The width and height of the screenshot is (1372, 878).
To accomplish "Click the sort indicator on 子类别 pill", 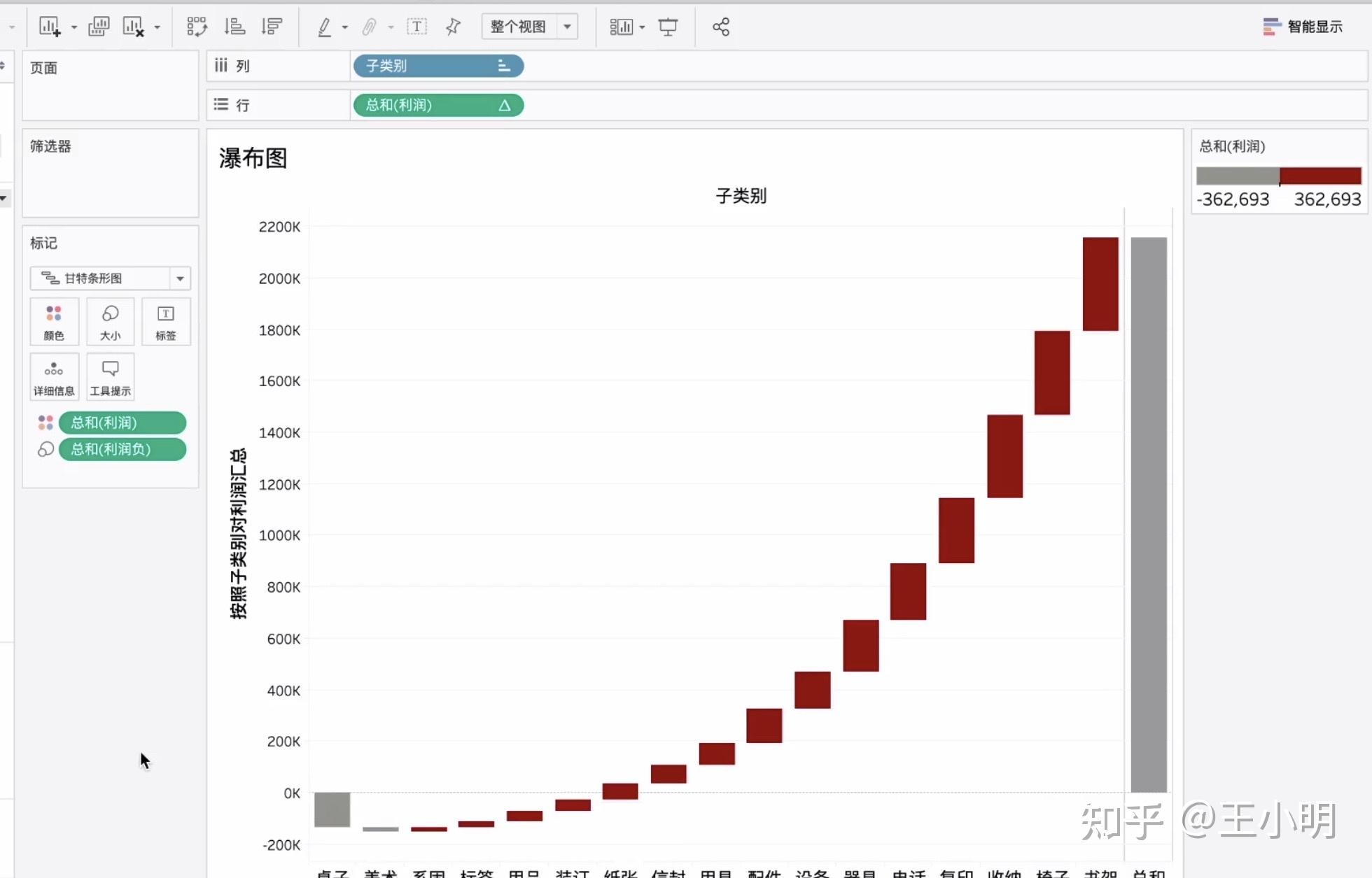I will [503, 66].
